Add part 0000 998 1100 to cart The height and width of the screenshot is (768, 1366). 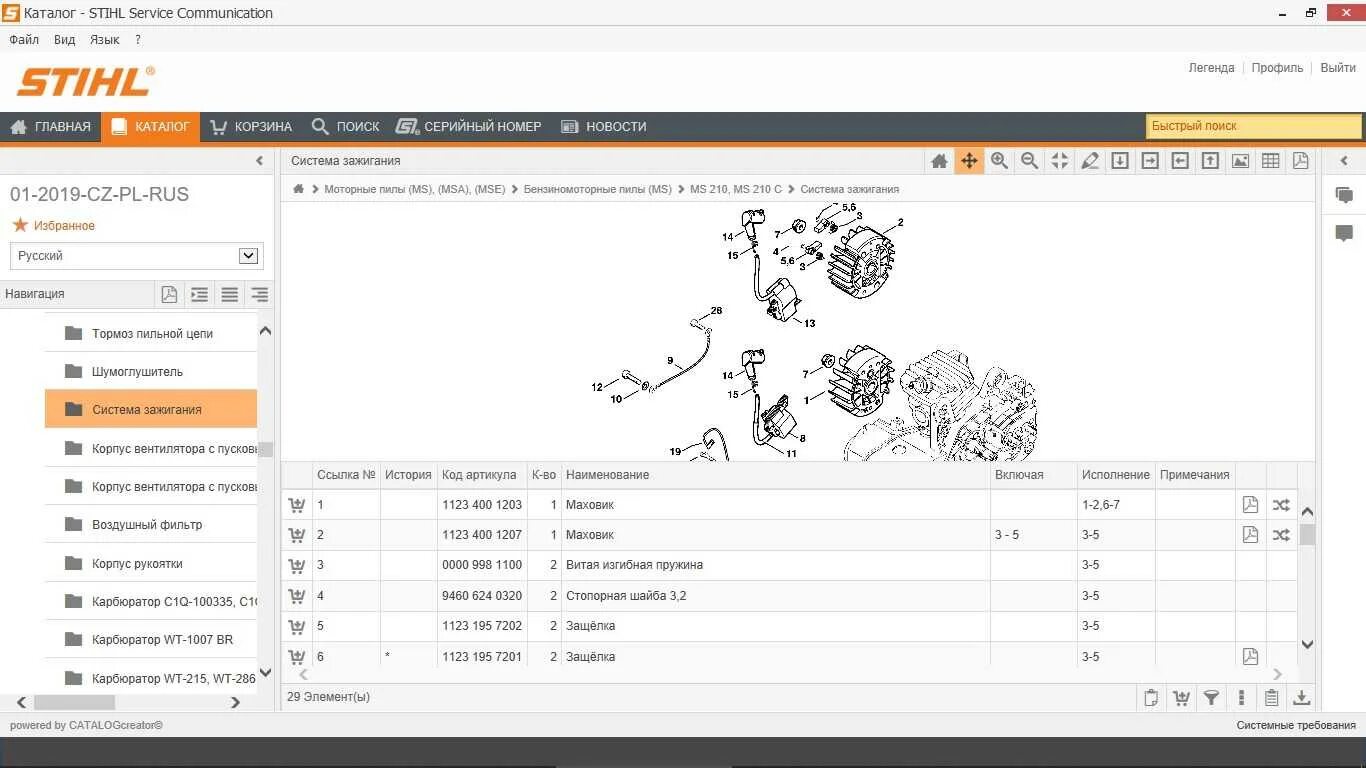(x=297, y=565)
